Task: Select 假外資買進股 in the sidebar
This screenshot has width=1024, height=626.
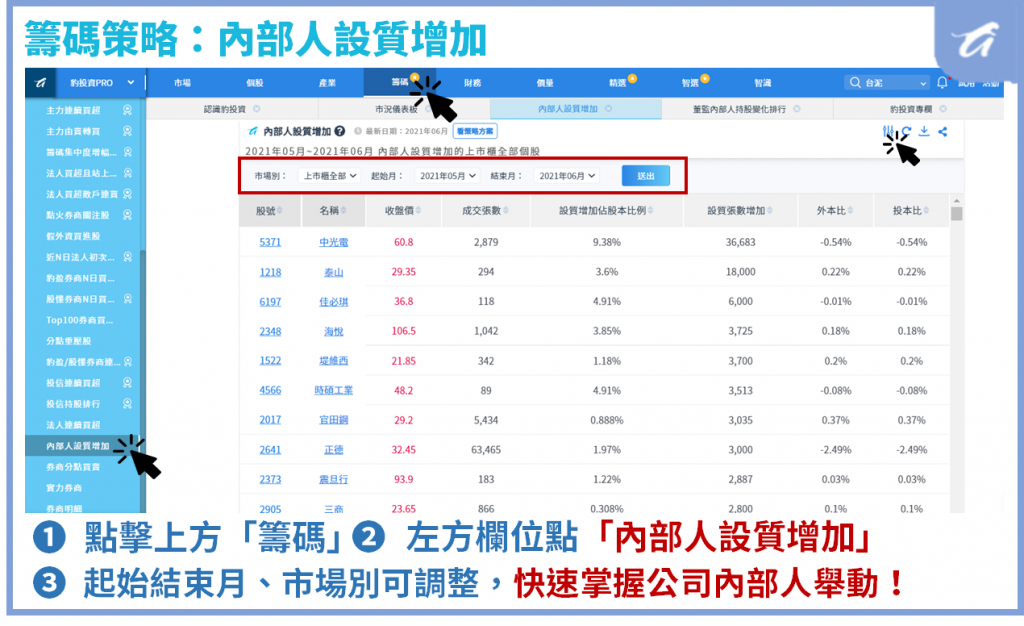Action: pyautogui.click(x=73, y=236)
